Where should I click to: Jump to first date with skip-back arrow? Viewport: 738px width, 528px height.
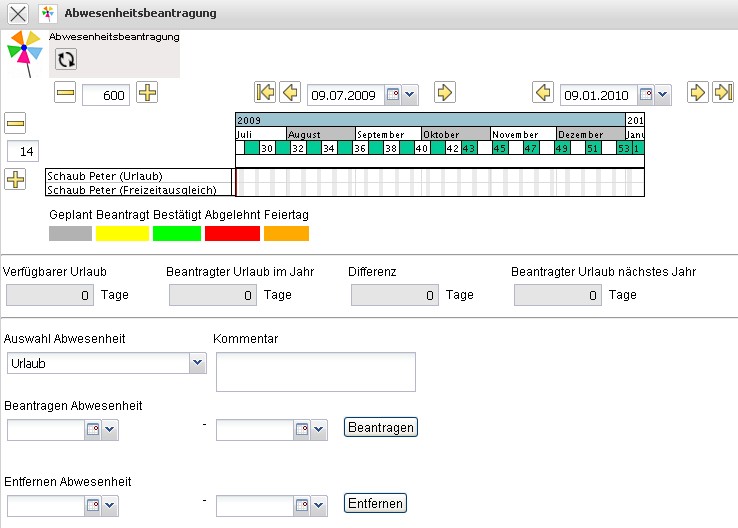tap(265, 93)
